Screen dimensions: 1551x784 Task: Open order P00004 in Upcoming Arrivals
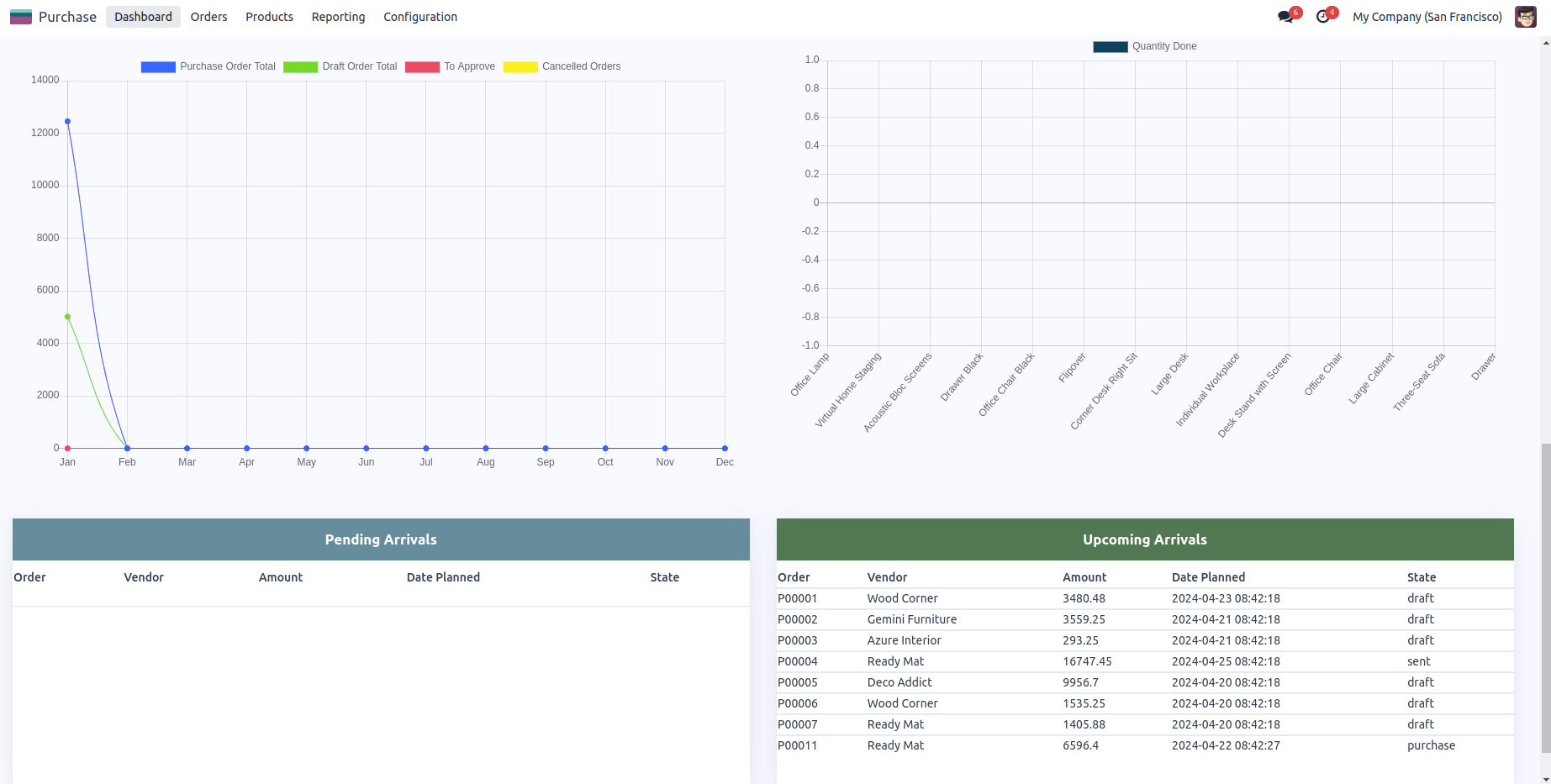(797, 661)
